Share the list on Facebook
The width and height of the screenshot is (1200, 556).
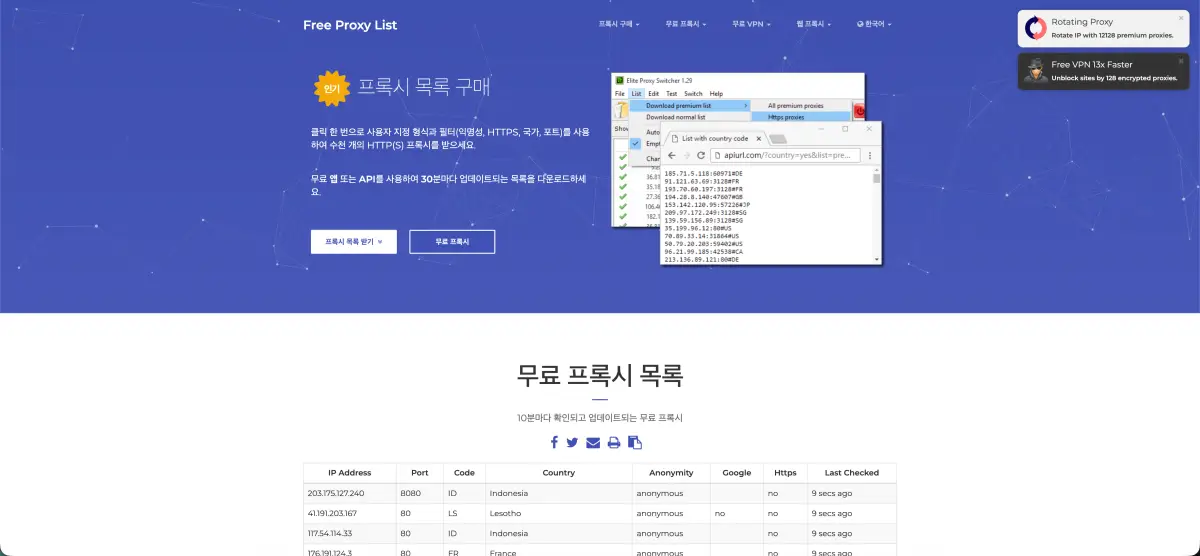(x=554, y=442)
